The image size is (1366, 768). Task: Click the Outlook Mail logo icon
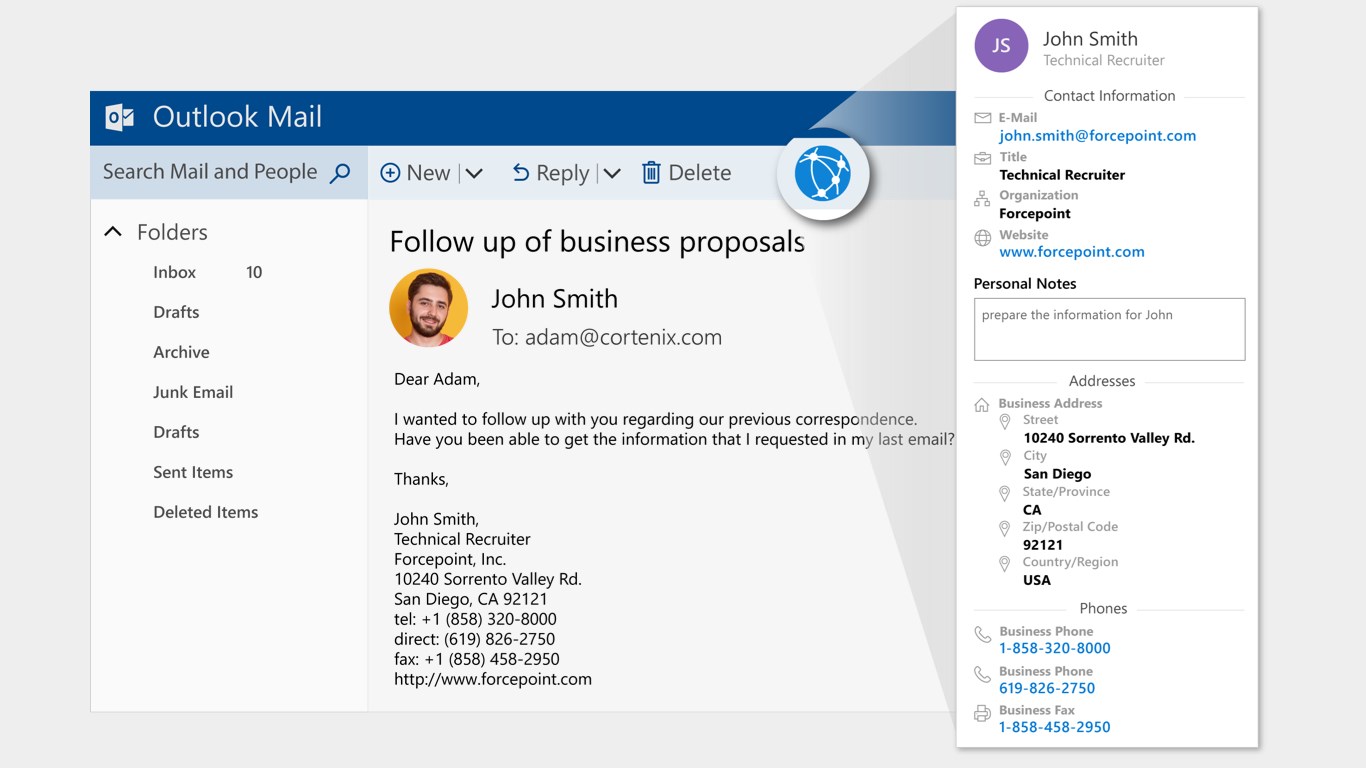(x=120, y=117)
